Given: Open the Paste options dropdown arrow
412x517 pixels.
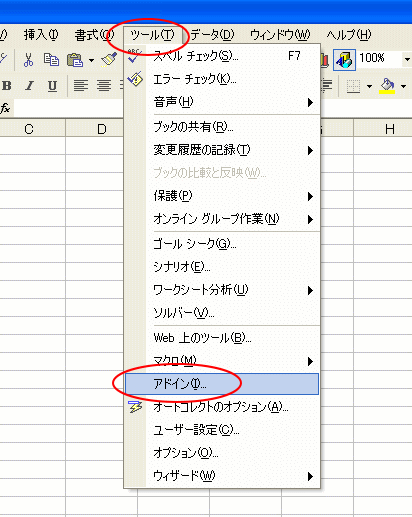Looking at the screenshot, I should pyautogui.click(x=91, y=60).
